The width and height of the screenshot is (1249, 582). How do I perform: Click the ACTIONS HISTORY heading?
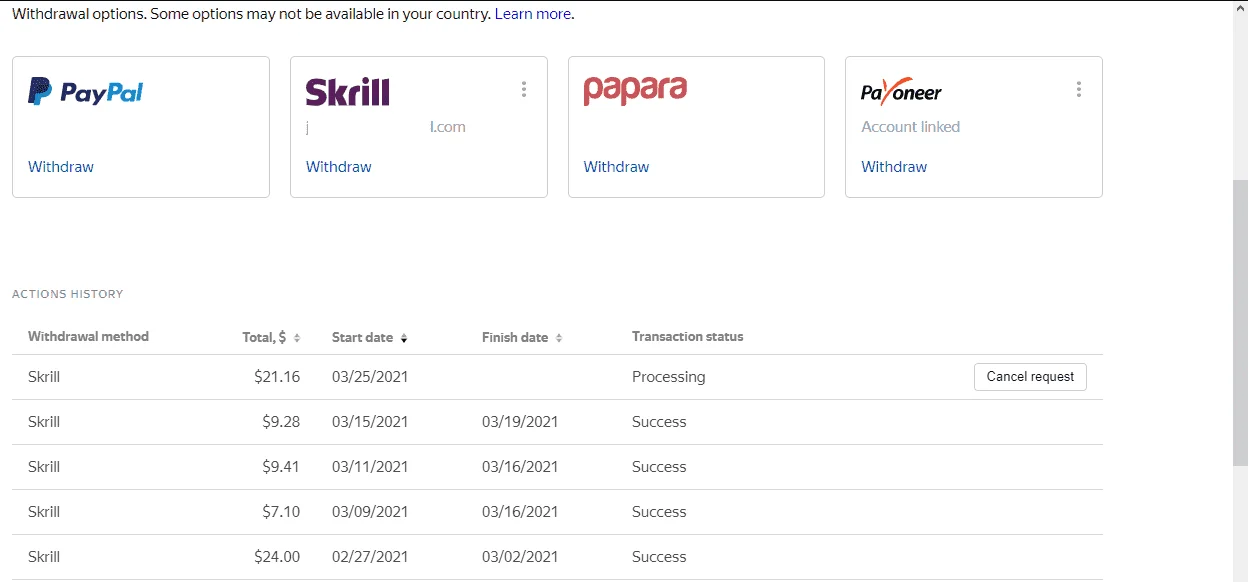(68, 294)
